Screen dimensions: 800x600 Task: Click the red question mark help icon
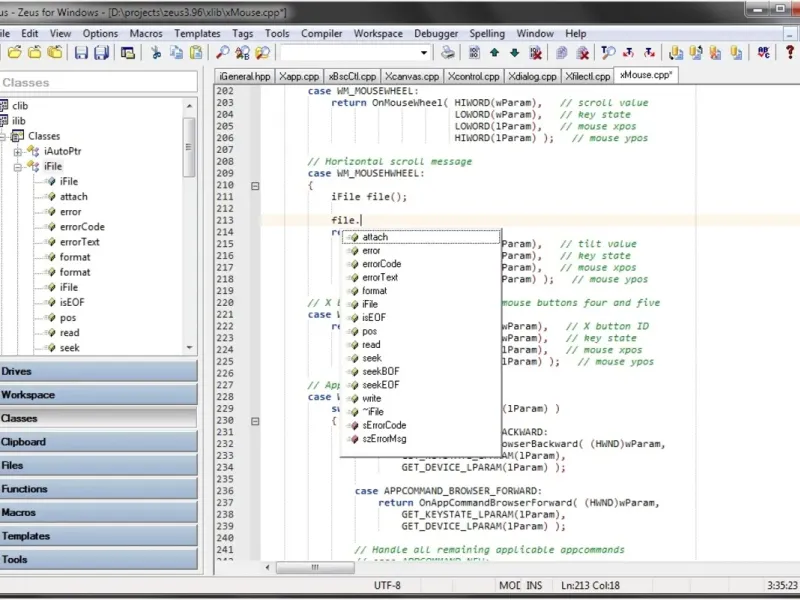coord(789,53)
